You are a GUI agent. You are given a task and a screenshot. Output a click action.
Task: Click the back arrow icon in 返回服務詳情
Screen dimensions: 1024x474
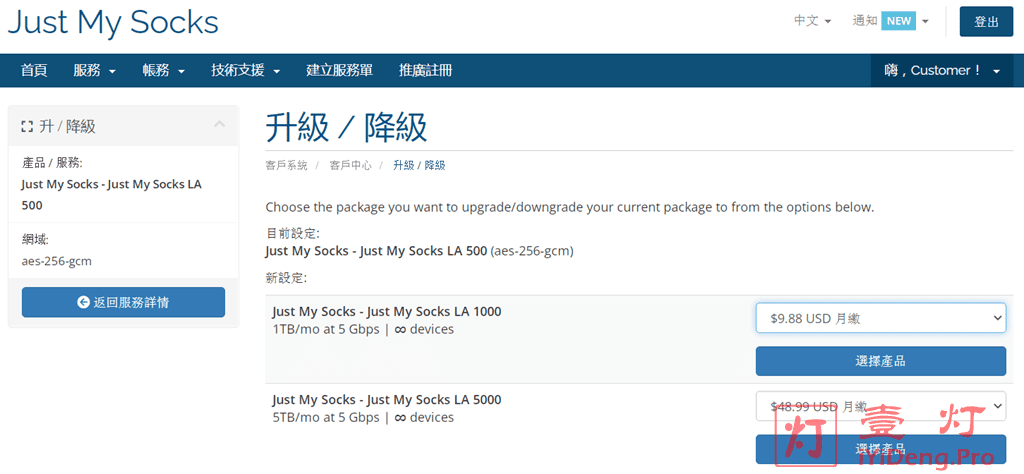pyautogui.click(x=83, y=302)
